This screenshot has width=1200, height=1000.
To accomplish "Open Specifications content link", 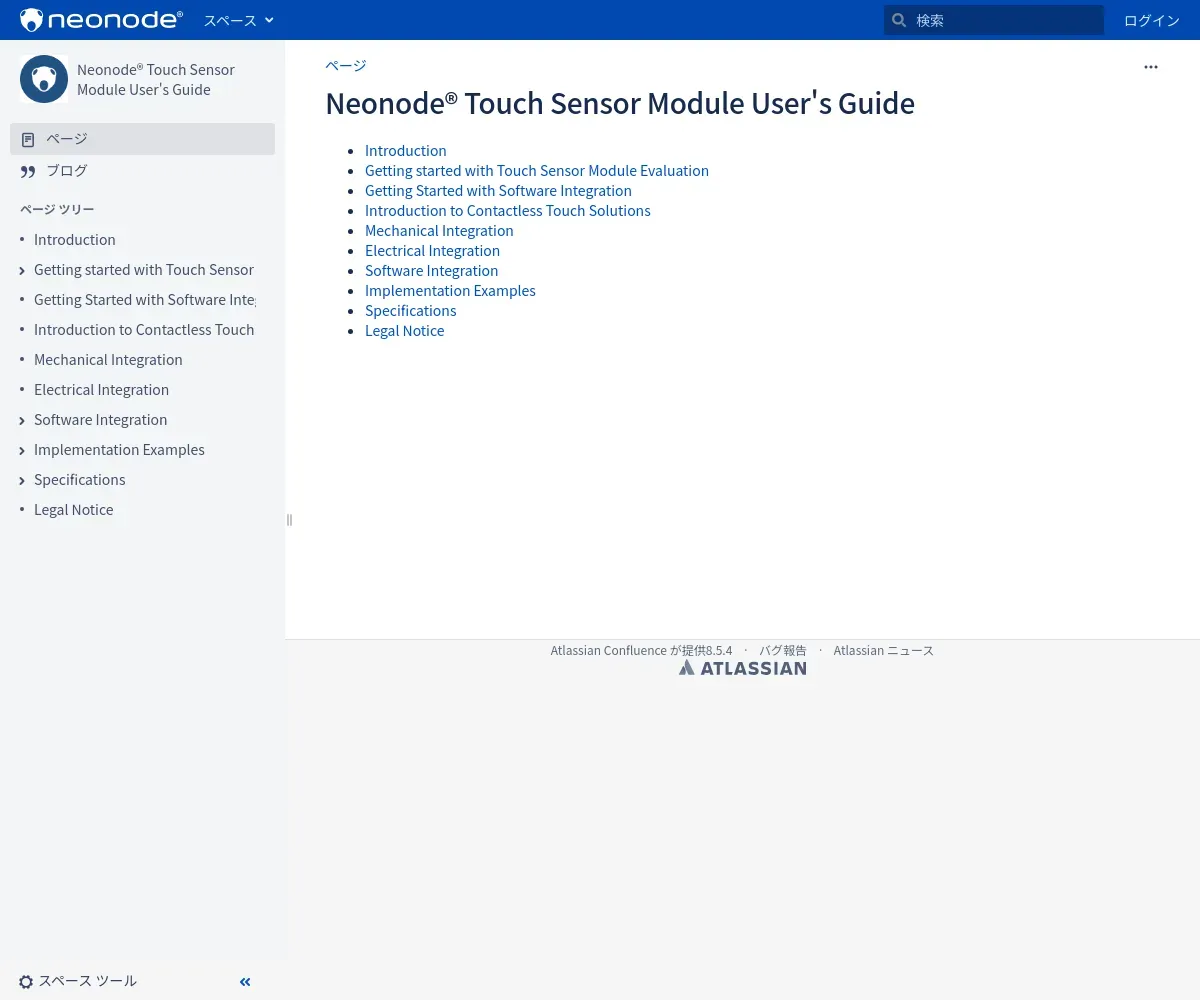I will tap(410, 310).
